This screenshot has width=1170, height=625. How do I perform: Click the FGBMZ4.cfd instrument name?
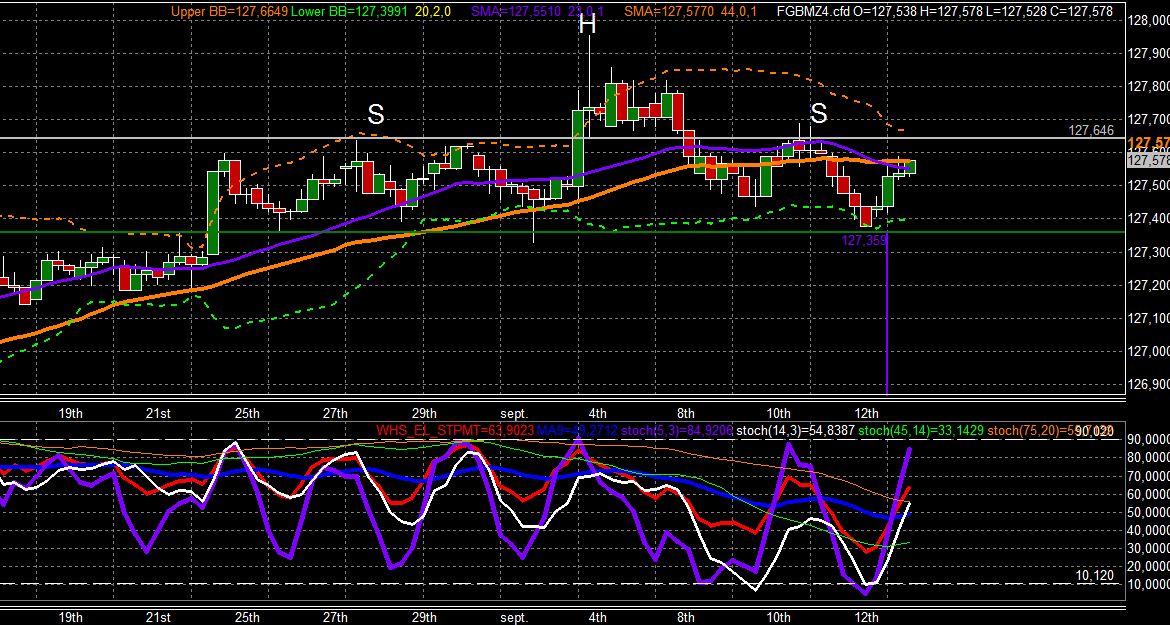coord(812,11)
